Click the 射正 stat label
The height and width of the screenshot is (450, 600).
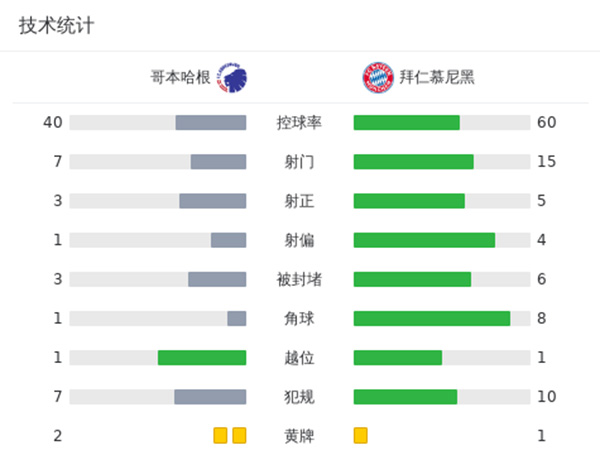[x=299, y=201]
